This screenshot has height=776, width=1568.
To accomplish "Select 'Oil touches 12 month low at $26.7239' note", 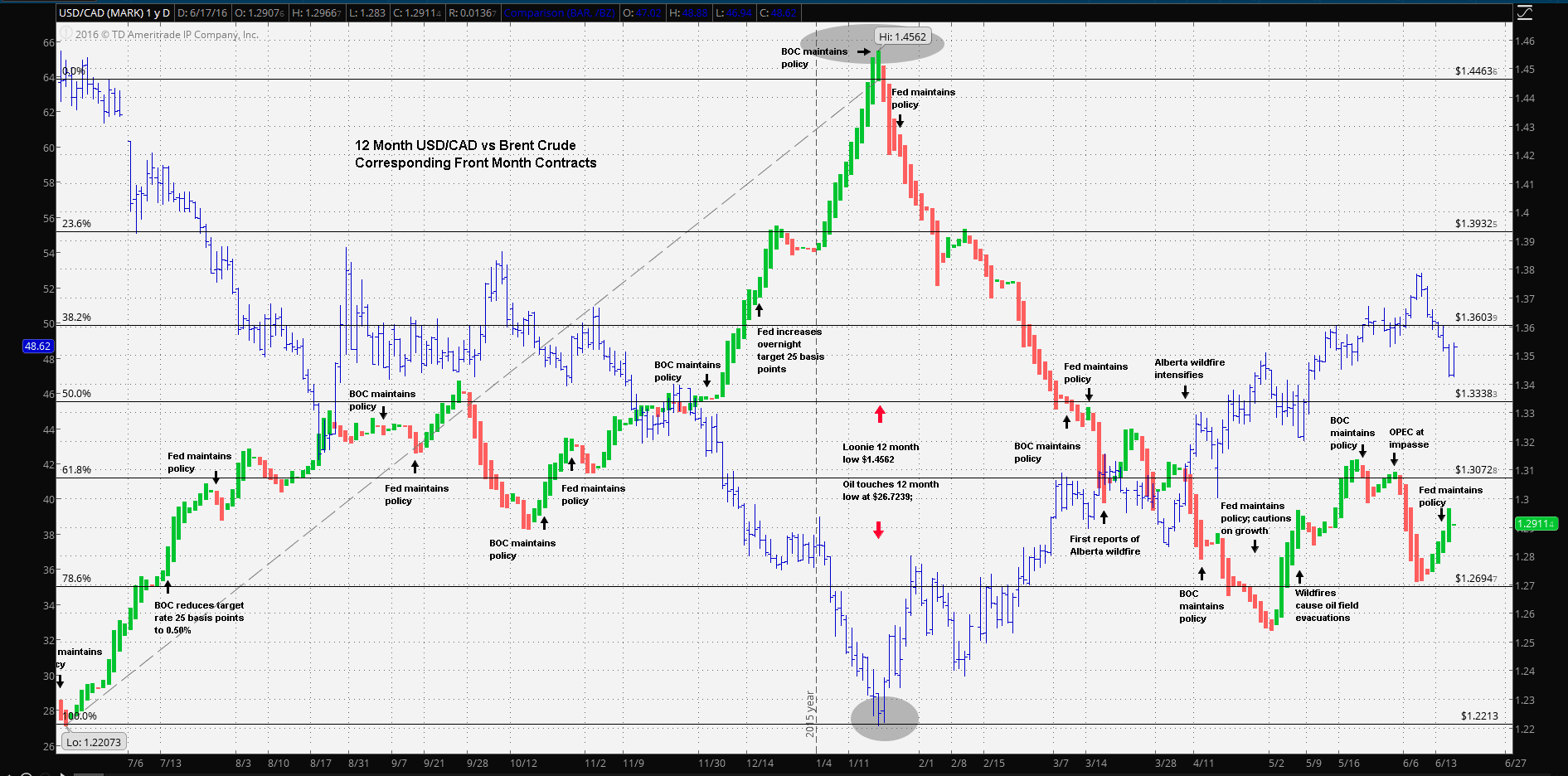I will pos(891,490).
